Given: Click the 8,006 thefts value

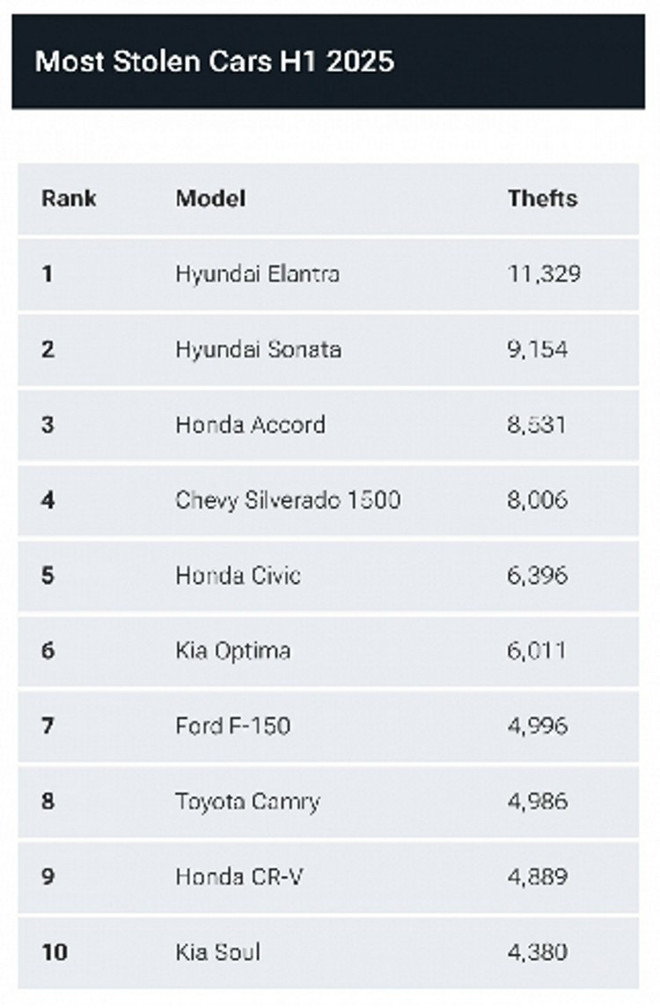Looking at the screenshot, I should [x=538, y=500].
